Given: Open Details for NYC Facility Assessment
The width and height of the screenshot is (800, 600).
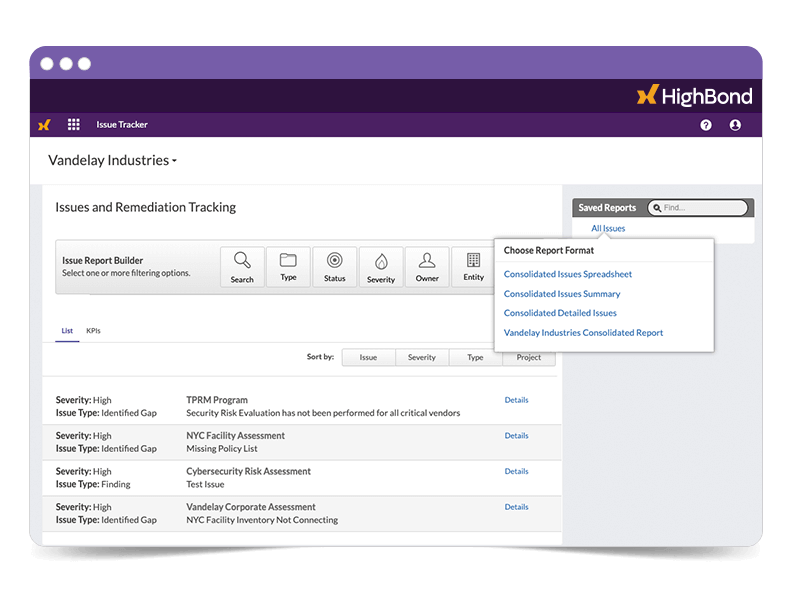Looking at the screenshot, I should (x=516, y=436).
